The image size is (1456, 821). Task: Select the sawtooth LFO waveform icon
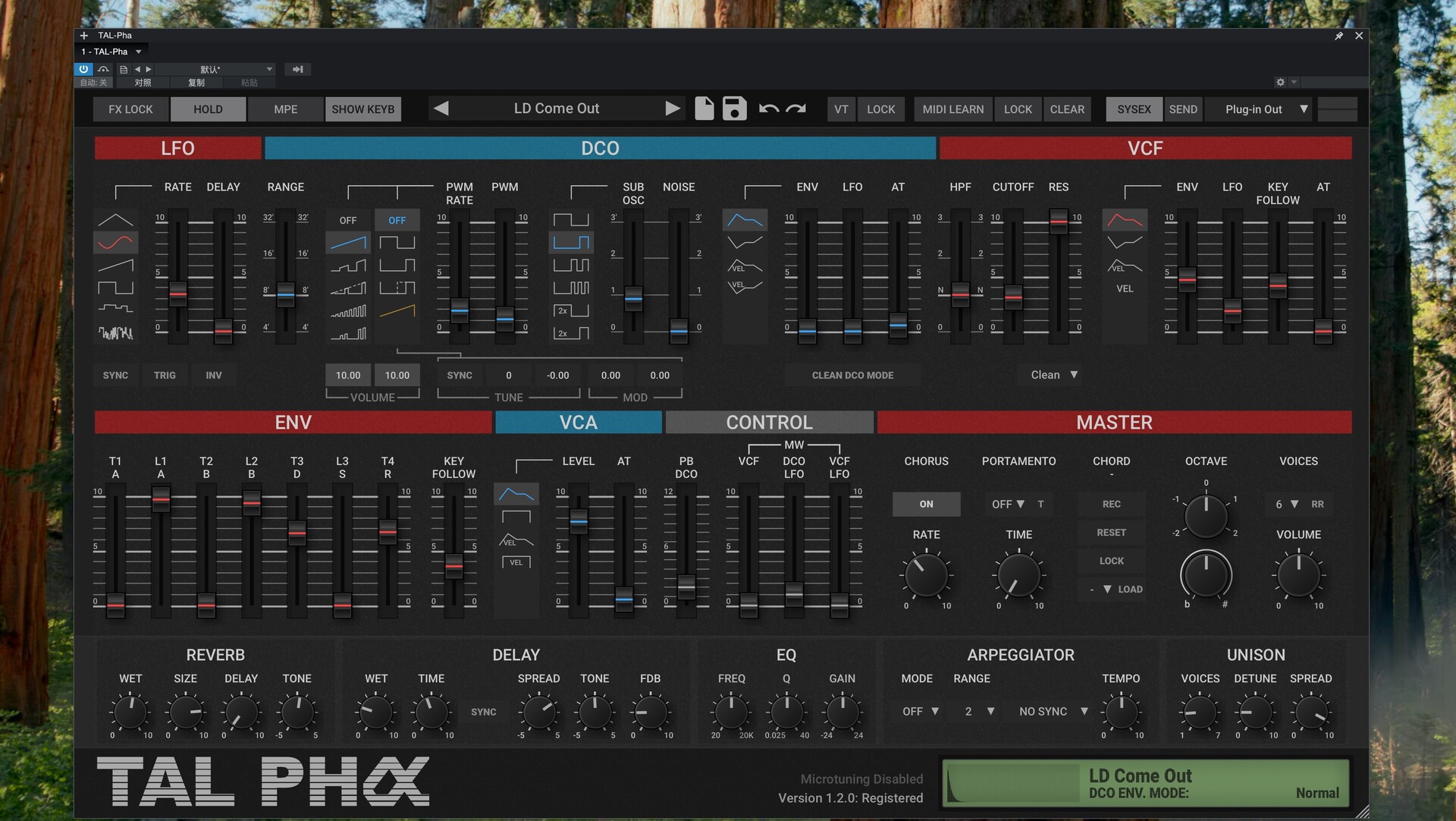pos(115,266)
